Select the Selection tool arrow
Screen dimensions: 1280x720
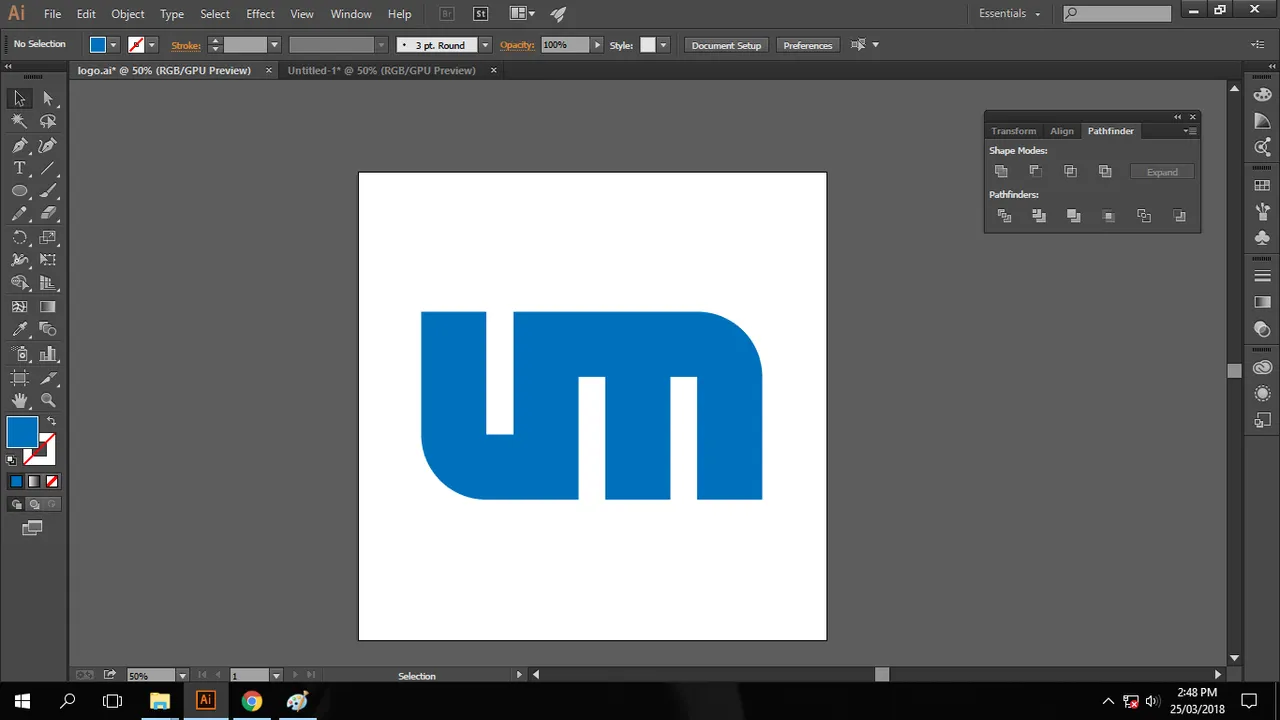point(19,98)
